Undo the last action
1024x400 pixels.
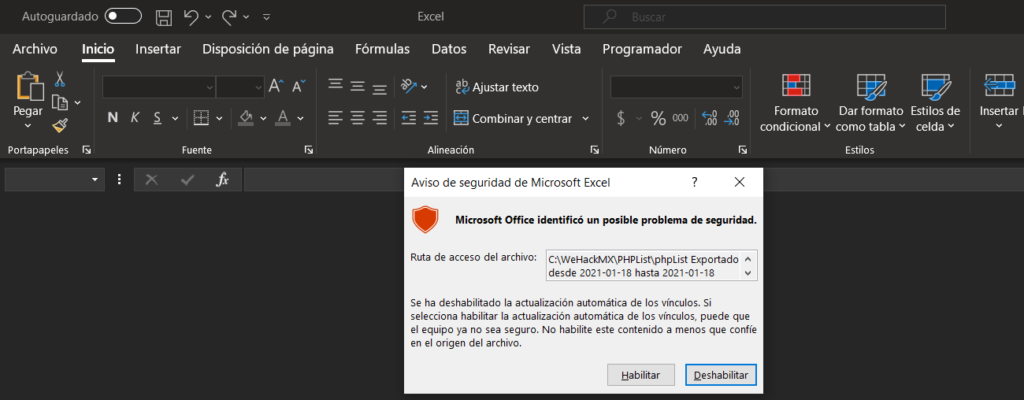click(x=191, y=17)
